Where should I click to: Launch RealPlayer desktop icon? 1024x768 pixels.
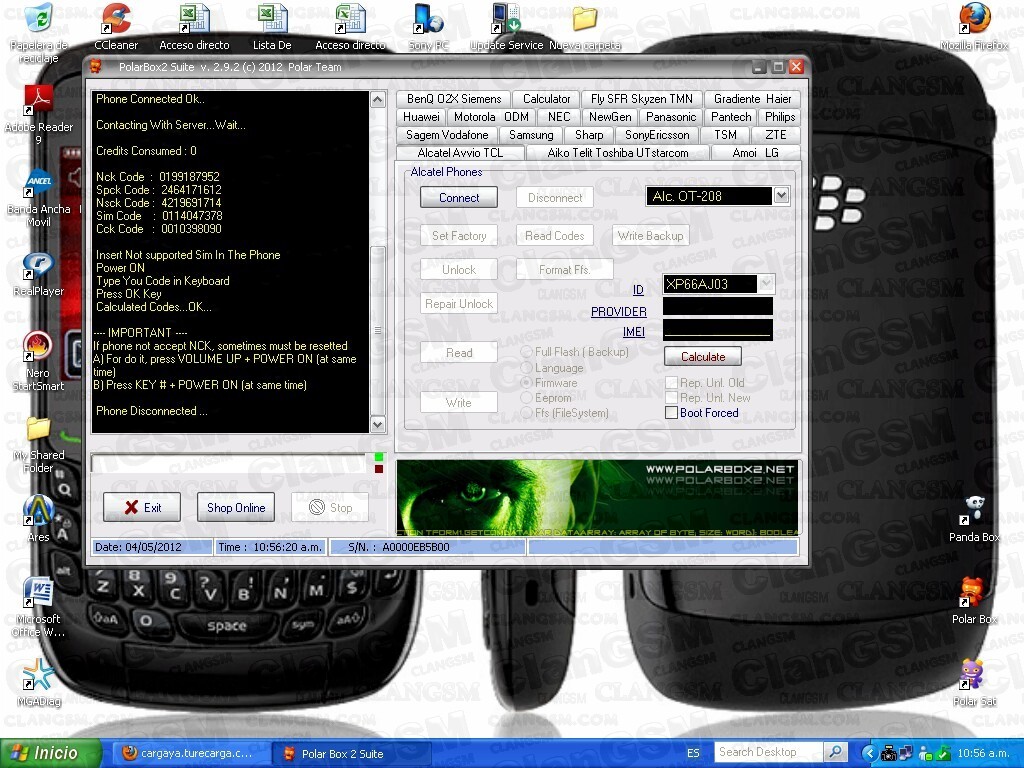(x=39, y=274)
